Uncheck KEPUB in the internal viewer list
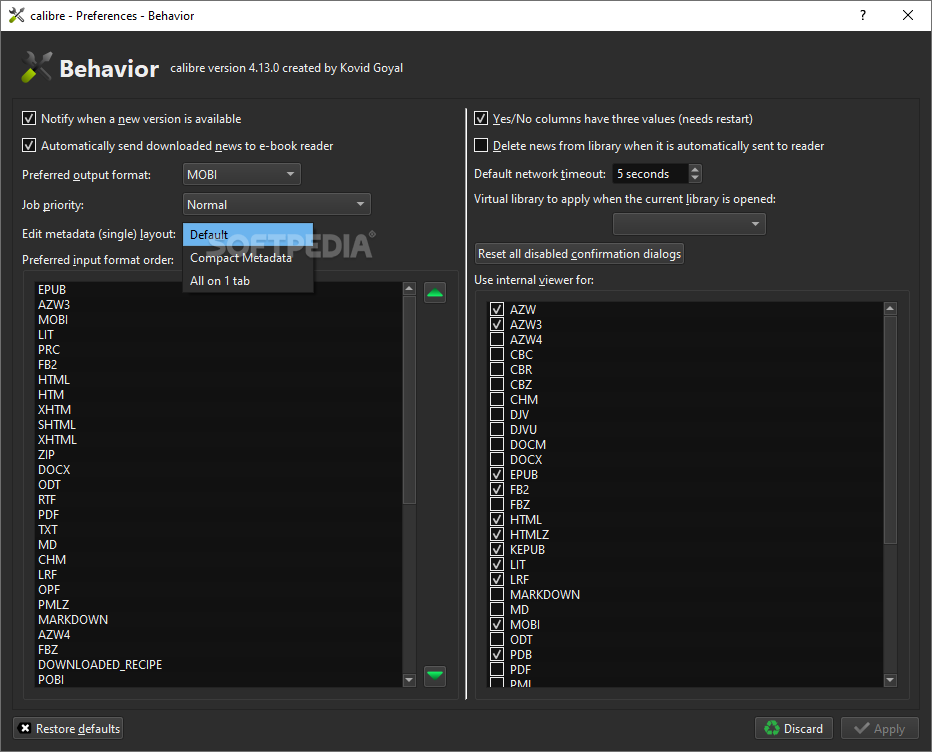 click(x=497, y=549)
